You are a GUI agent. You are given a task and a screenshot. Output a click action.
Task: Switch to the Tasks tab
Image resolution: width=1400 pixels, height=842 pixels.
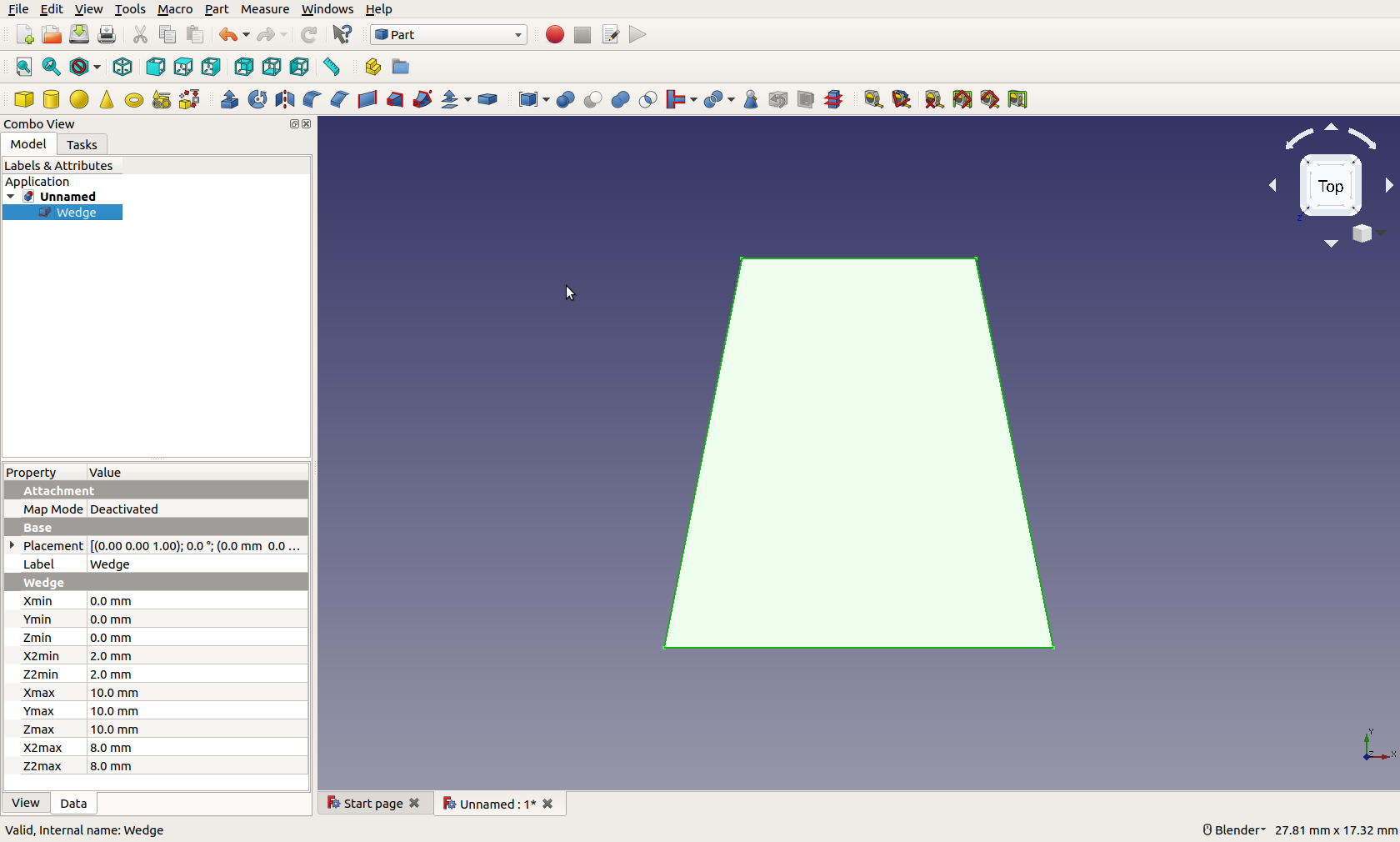coord(82,144)
